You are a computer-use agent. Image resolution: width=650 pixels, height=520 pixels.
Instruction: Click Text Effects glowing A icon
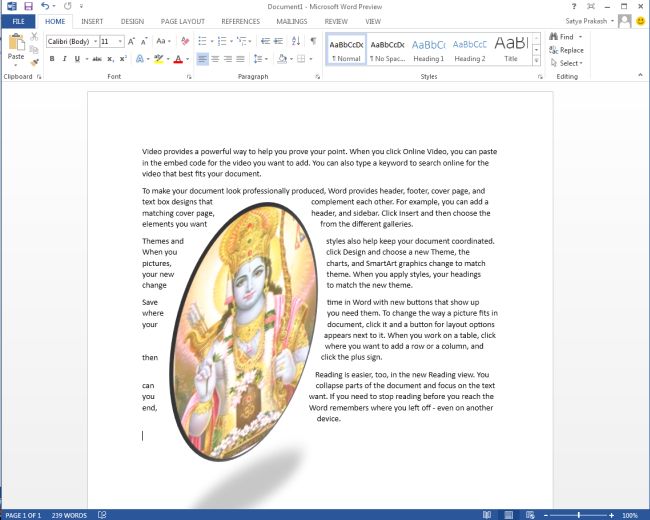pos(140,59)
